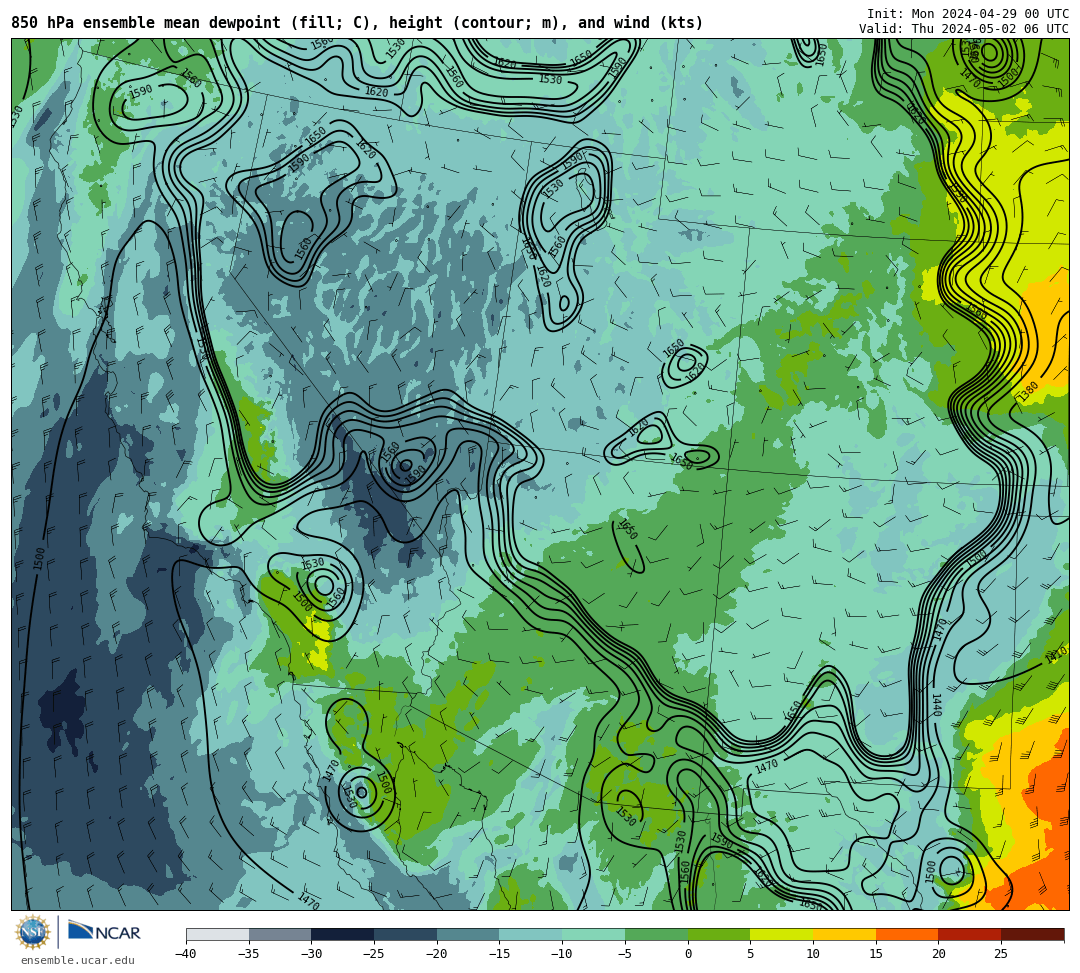Click the colorbar tick label reading 20
Screen dimensions: 1080x973
click(938, 954)
